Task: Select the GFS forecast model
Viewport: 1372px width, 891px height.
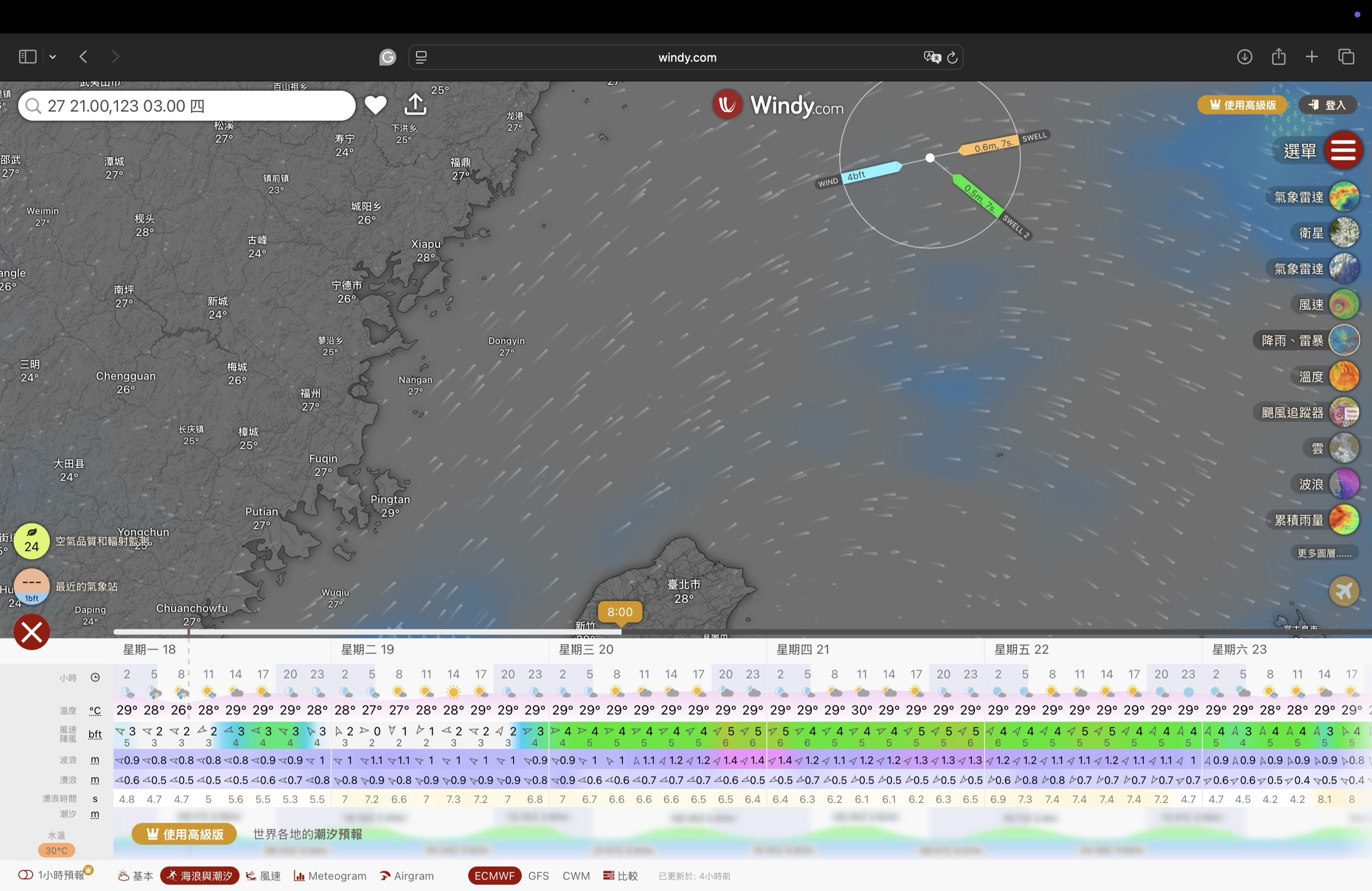Action: [x=538, y=875]
